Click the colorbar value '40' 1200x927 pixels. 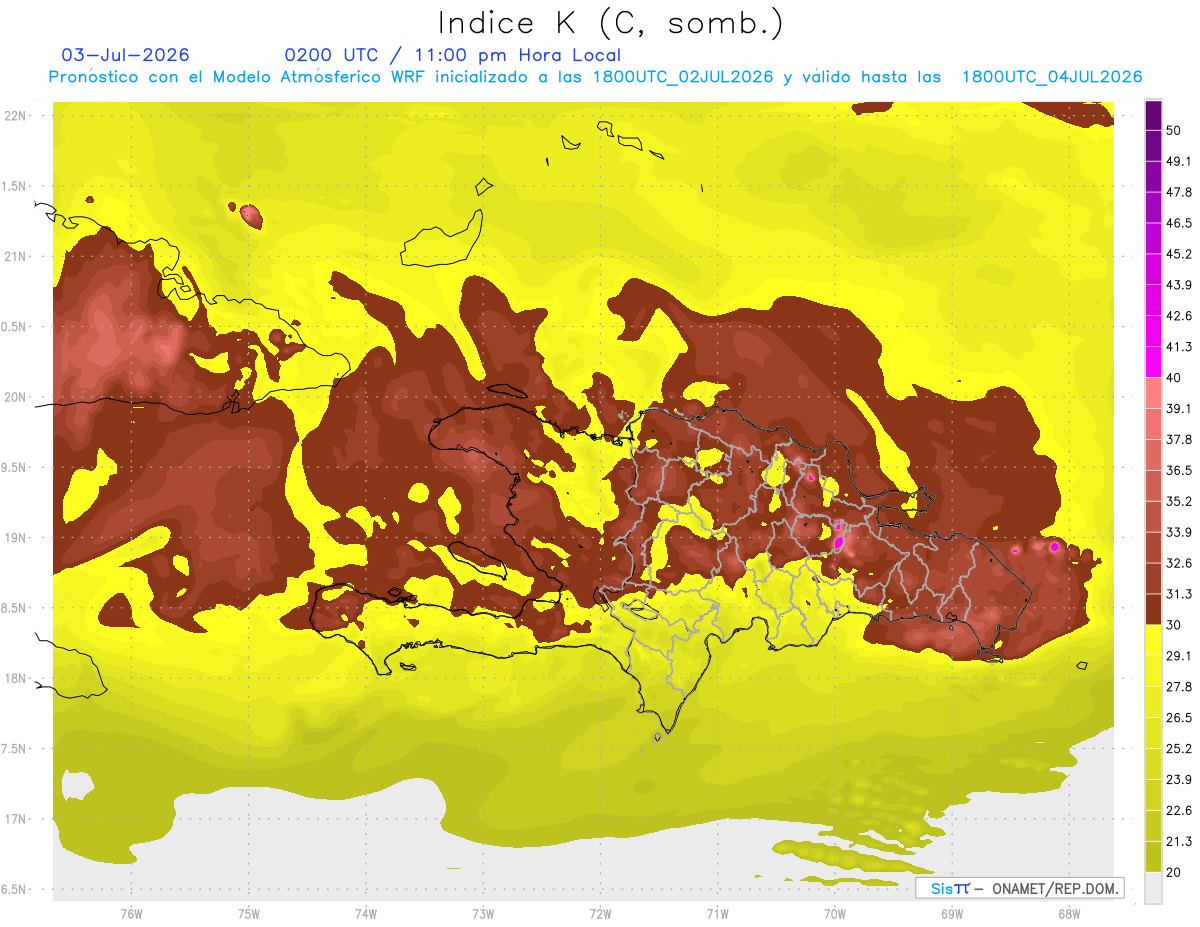pyautogui.click(x=1175, y=378)
